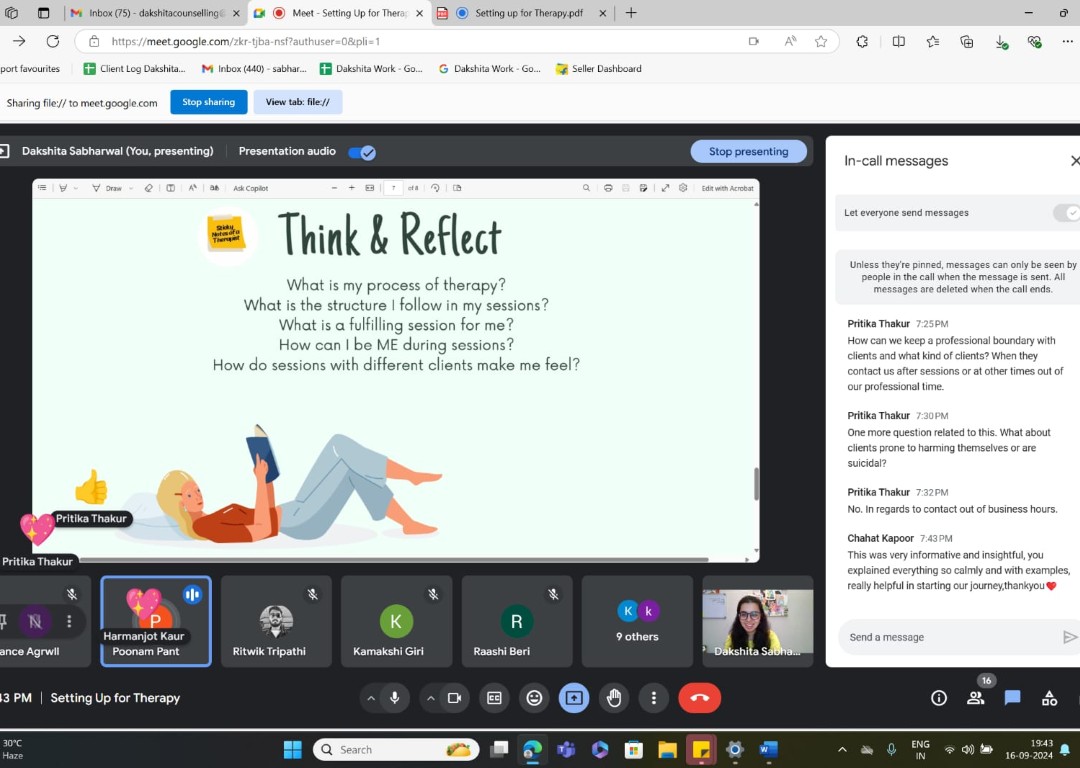Screen dimensions: 1080x768
Task: Expand the camera video settings chevron
Action: coord(430,698)
